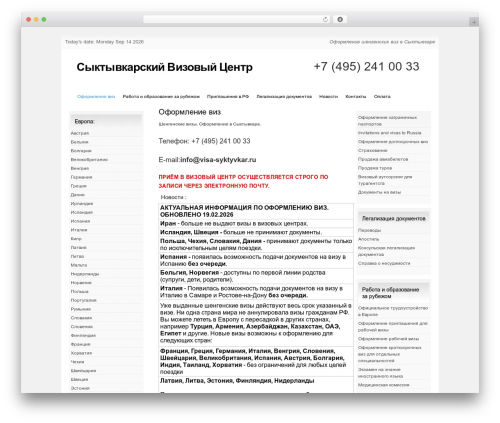Open Работа и образование за рубежом menu
Viewport: 500px width, 423px height.
(x=161, y=97)
